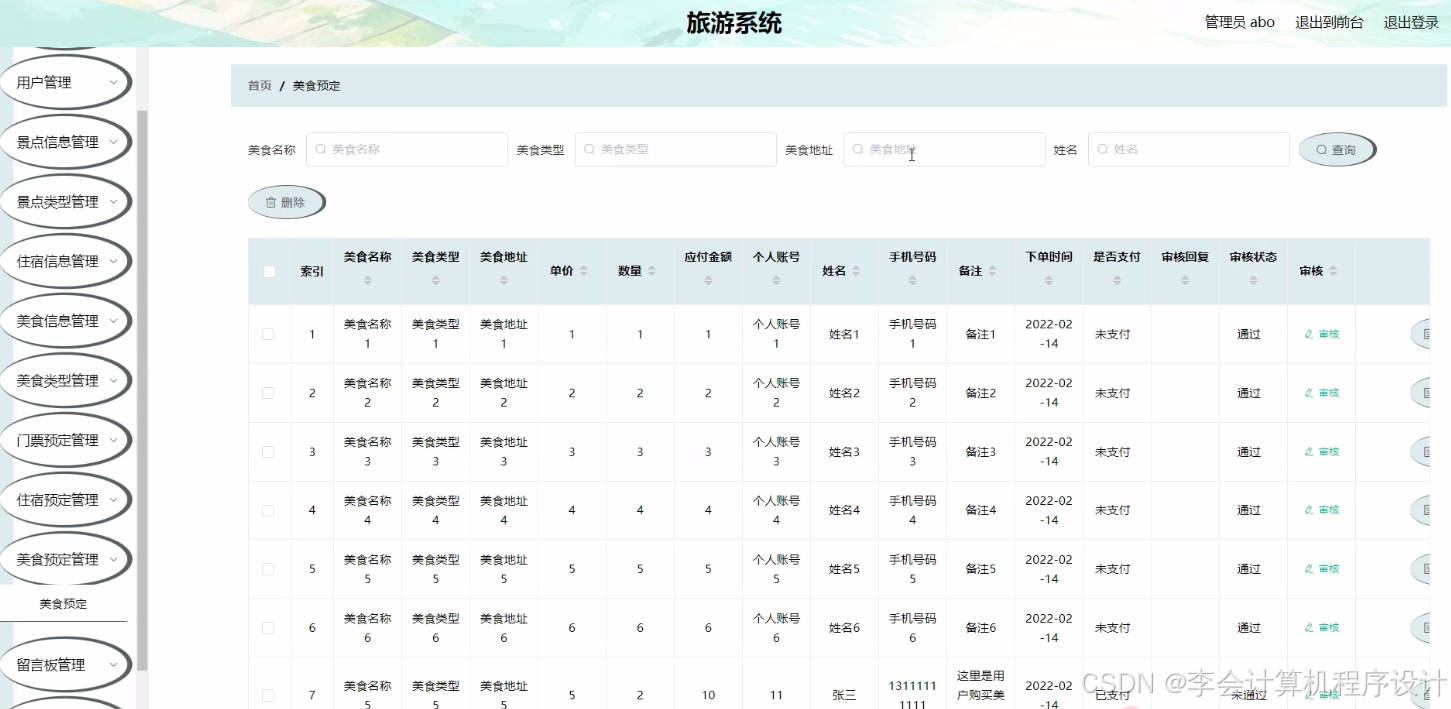Expand 美食类型管理 sidebar menu
This screenshot has width=1451, height=709.
(66, 381)
